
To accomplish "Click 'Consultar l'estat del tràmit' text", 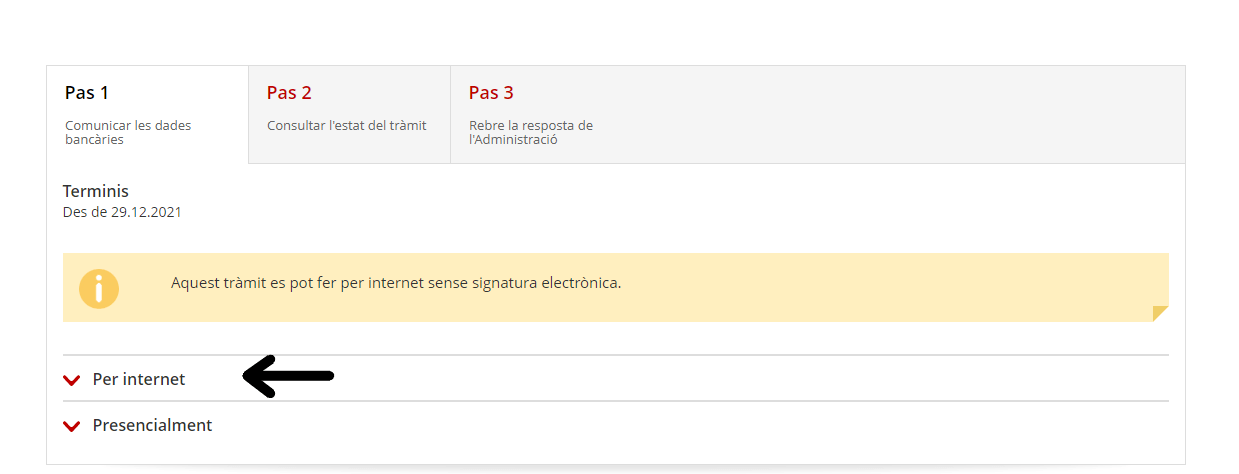I will coord(347,126).
